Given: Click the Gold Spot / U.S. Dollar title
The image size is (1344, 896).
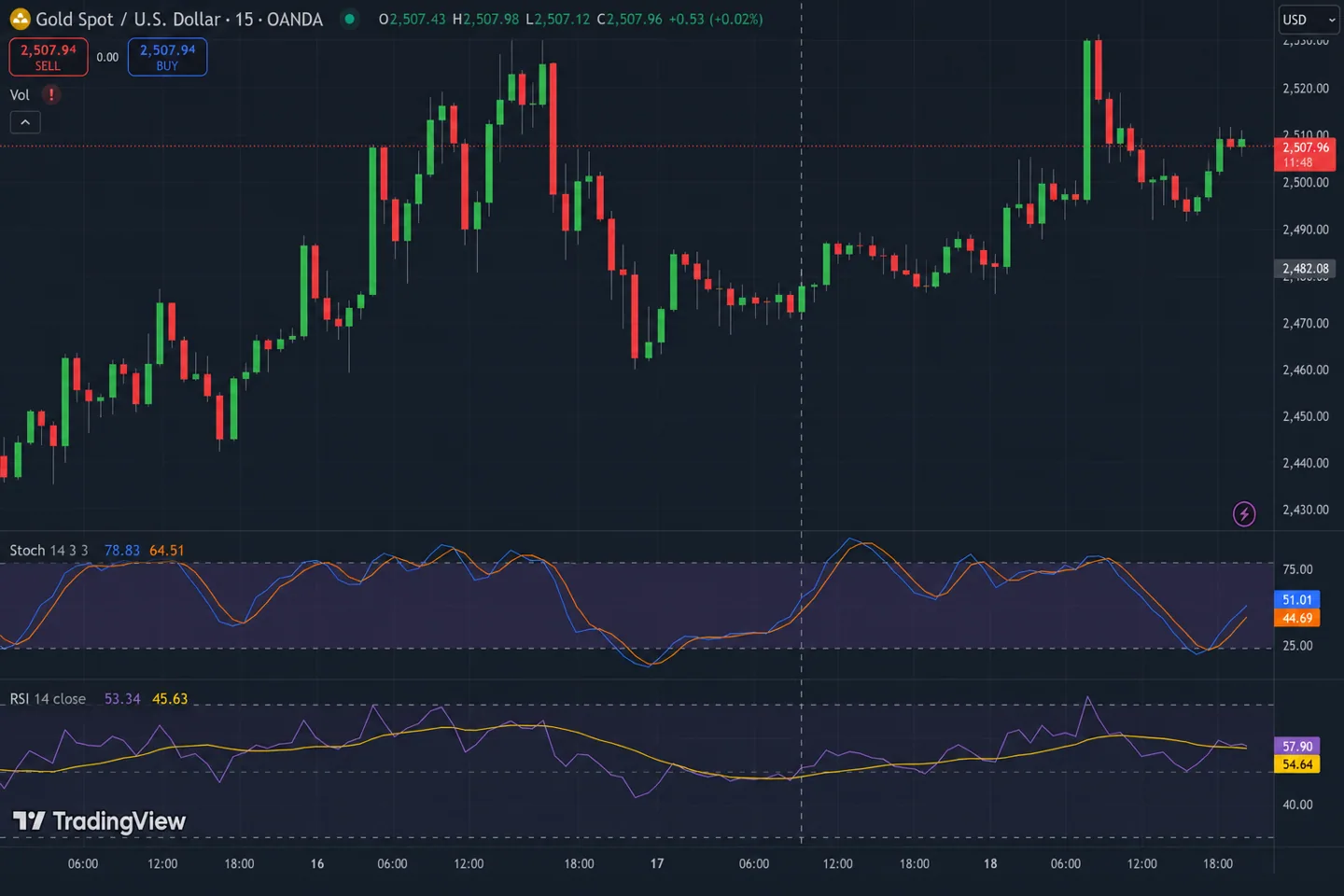Looking at the screenshot, I should (x=129, y=19).
